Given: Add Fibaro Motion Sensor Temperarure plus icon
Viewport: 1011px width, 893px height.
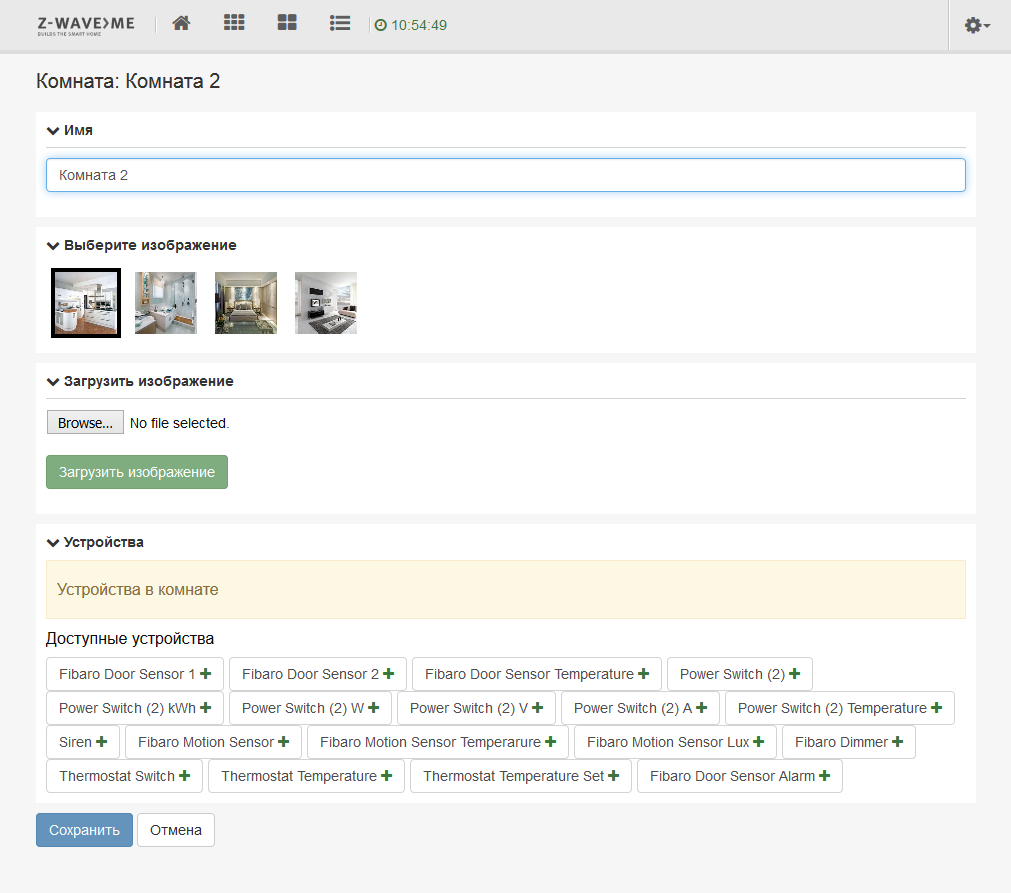Looking at the screenshot, I should [550, 742].
